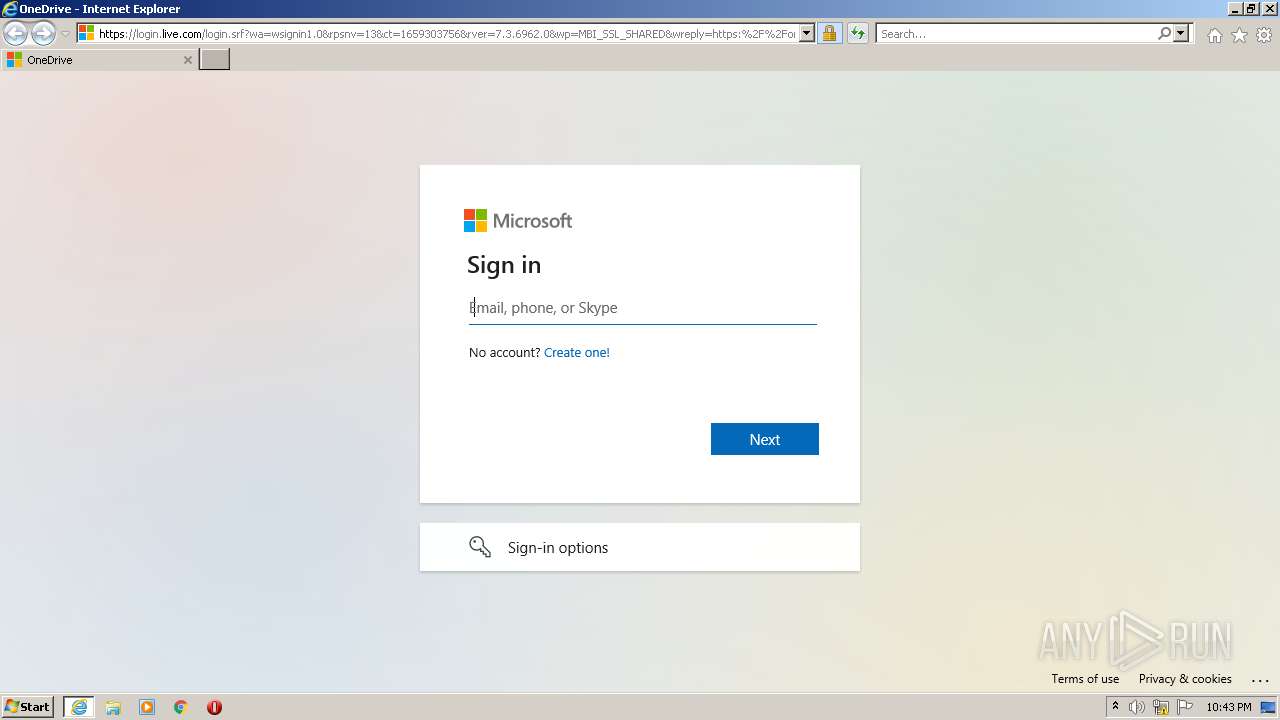Refresh the page with the green arrows
Viewport: 1280px width, 720px height.
857,34
